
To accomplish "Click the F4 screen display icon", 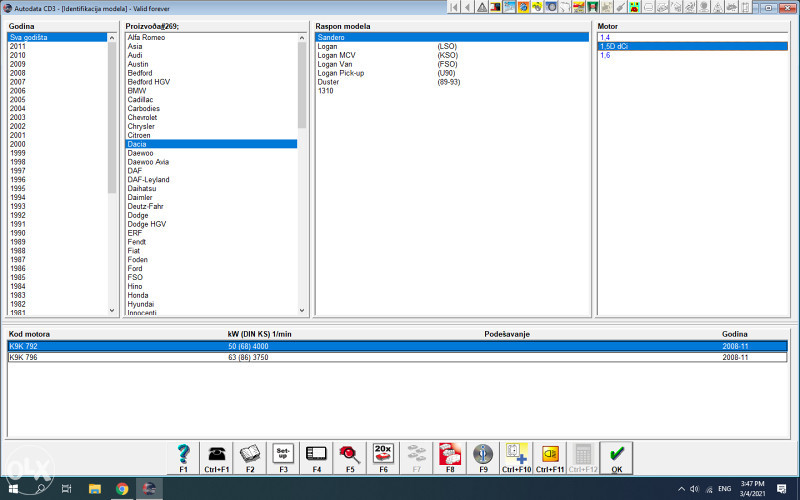I will (x=316, y=458).
